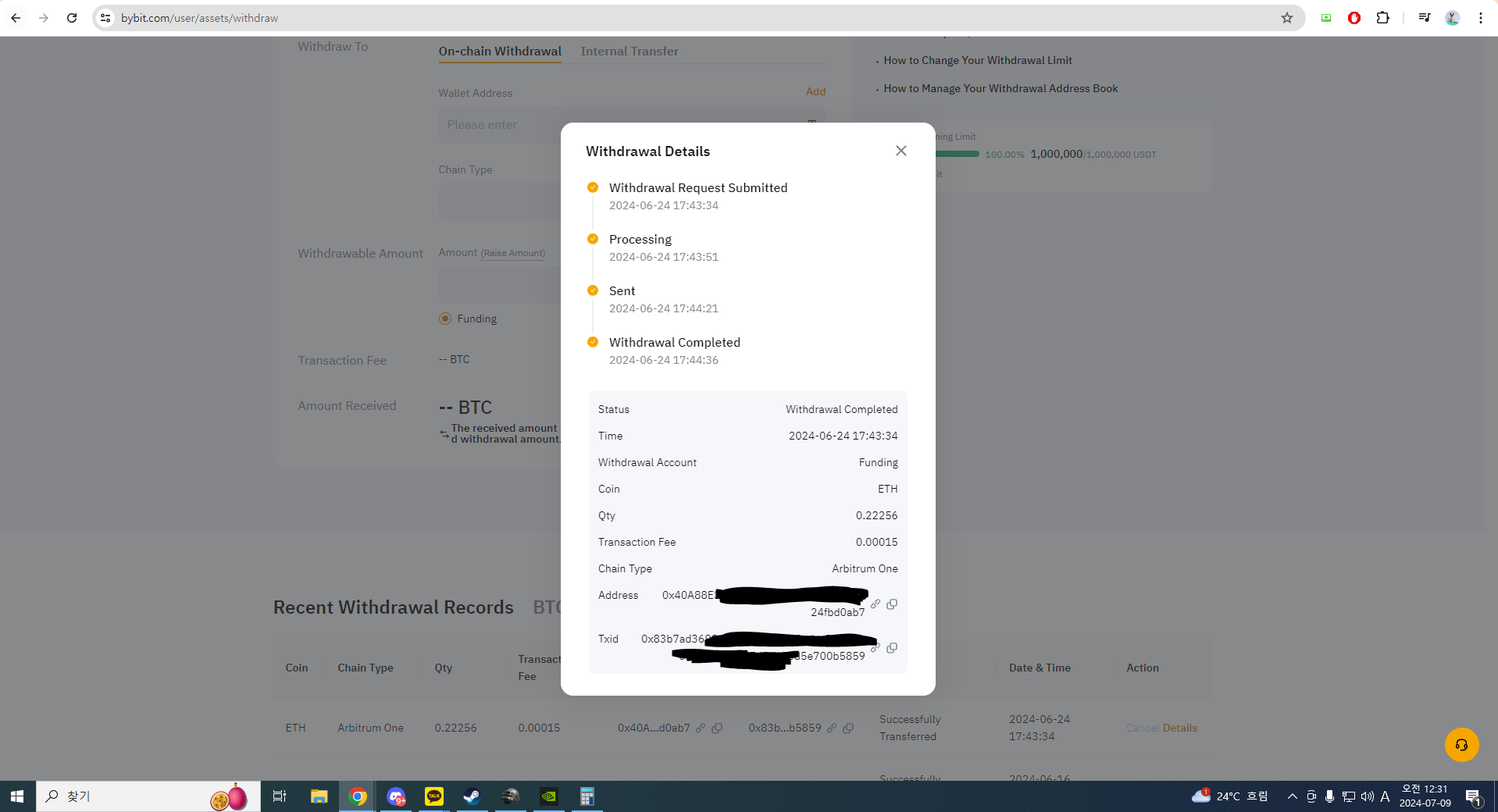Open the Windows notification center

[1474, 796]
